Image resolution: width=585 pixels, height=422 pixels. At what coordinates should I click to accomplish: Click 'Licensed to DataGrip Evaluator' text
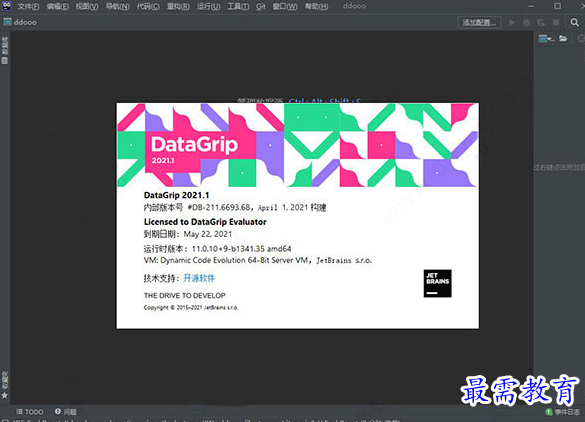(205, 222)
